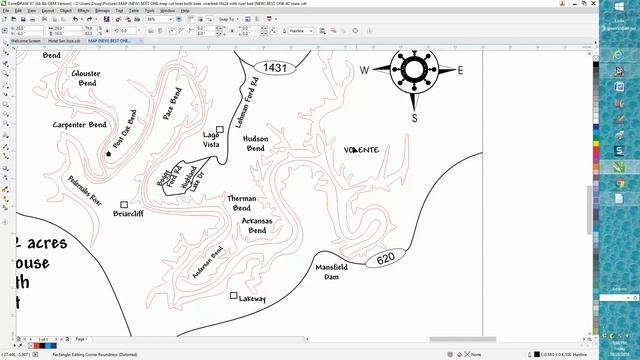Open the Welcome screen launcher dropdown arrow
This screenshot has height=360, width=640.
(276, 19)
